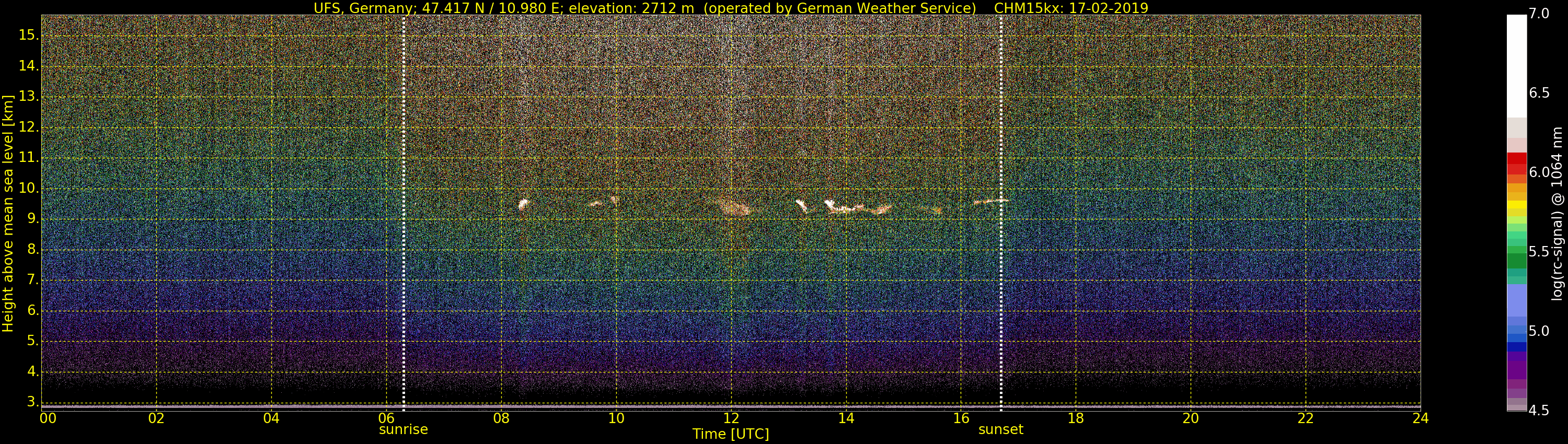This screenshot has height=444, width=1568.
Task: Click the time axis tick '08'
Action: (x=501, y=418)
